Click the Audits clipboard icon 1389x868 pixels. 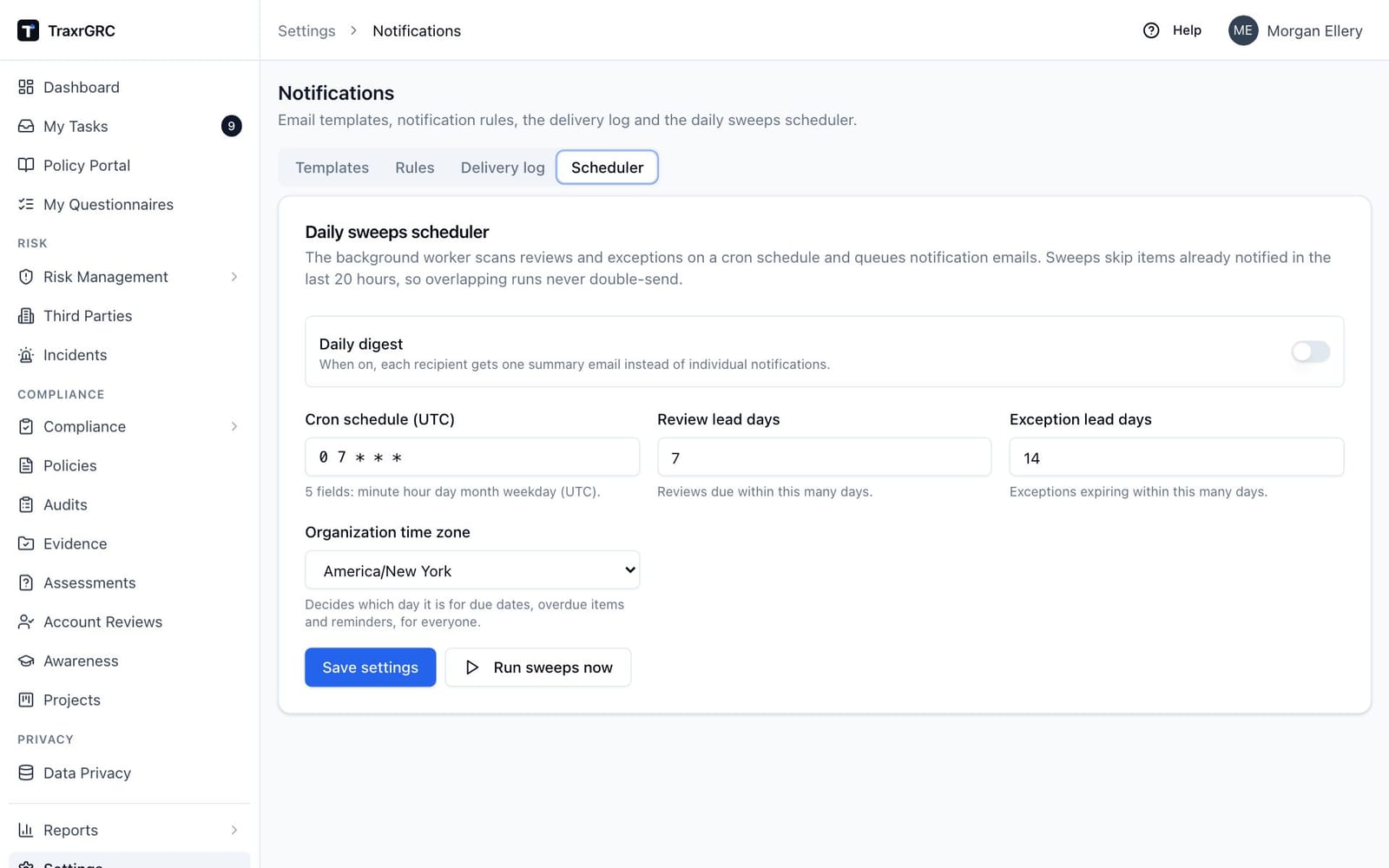pyautogui.click(x=26, y=504)
